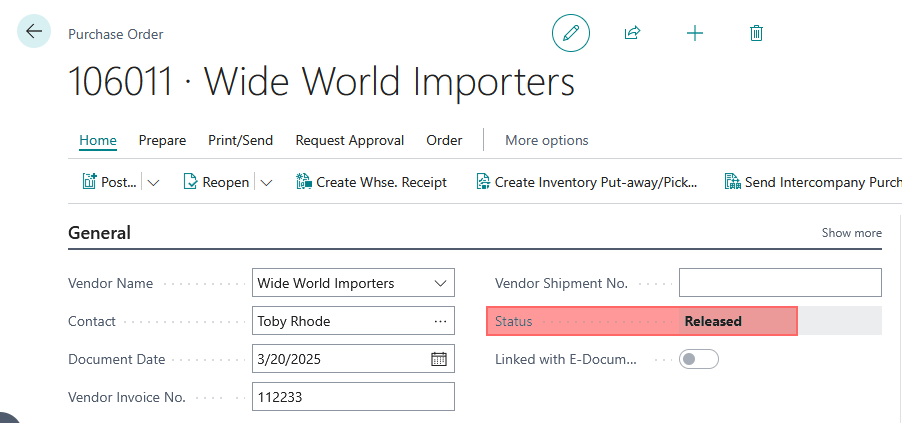Switch to the Home tab
Image resolution: width=902 pixels, height=423 pixels.
(x=98, y=140)
